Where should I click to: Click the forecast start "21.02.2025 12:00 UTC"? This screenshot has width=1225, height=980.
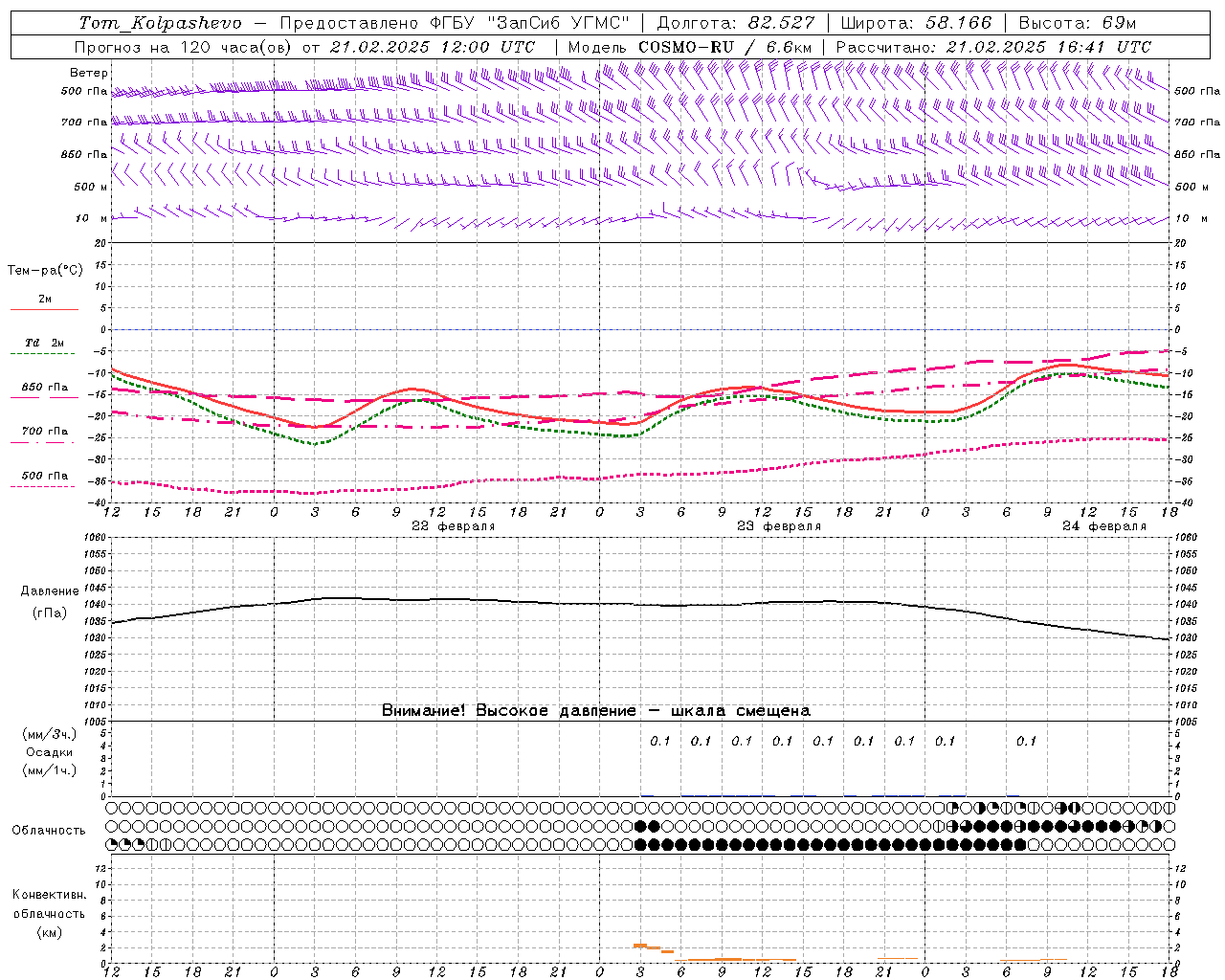coord(433,47)
